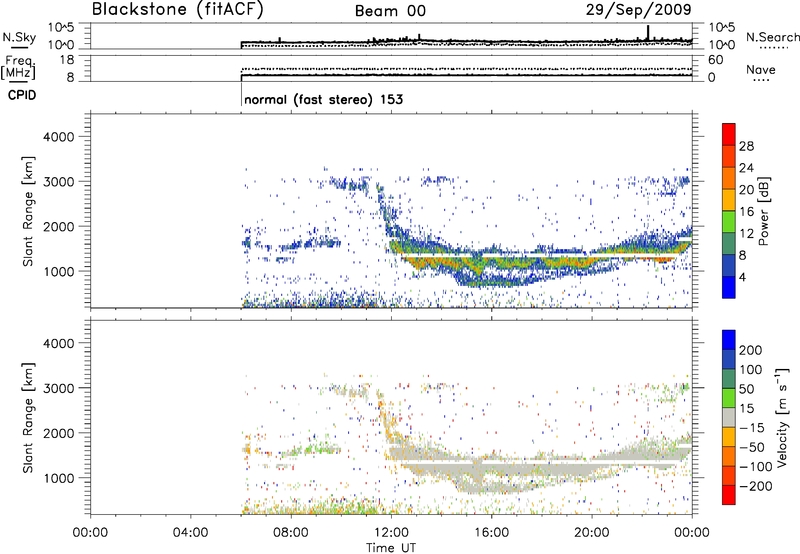Click the dotted line sample under "N.Search"
The width and height of the screenshot is (800, 554).
(773, 47)
